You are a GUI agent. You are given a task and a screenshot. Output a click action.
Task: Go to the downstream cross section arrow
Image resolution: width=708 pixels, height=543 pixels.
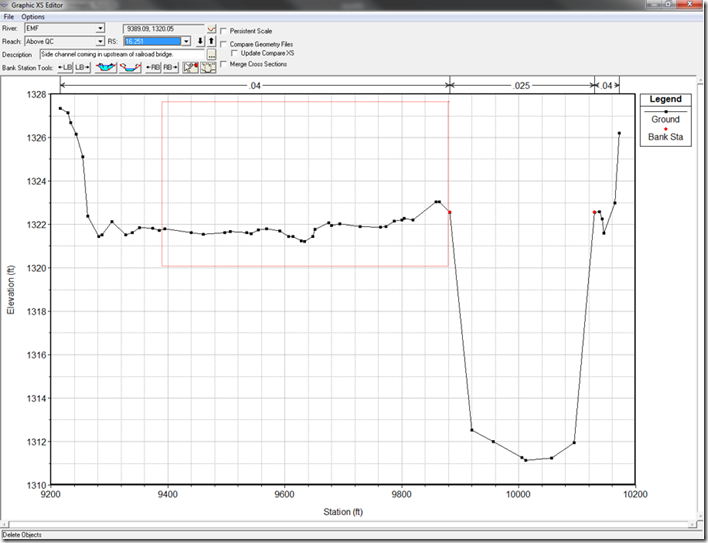click(200, 41)
